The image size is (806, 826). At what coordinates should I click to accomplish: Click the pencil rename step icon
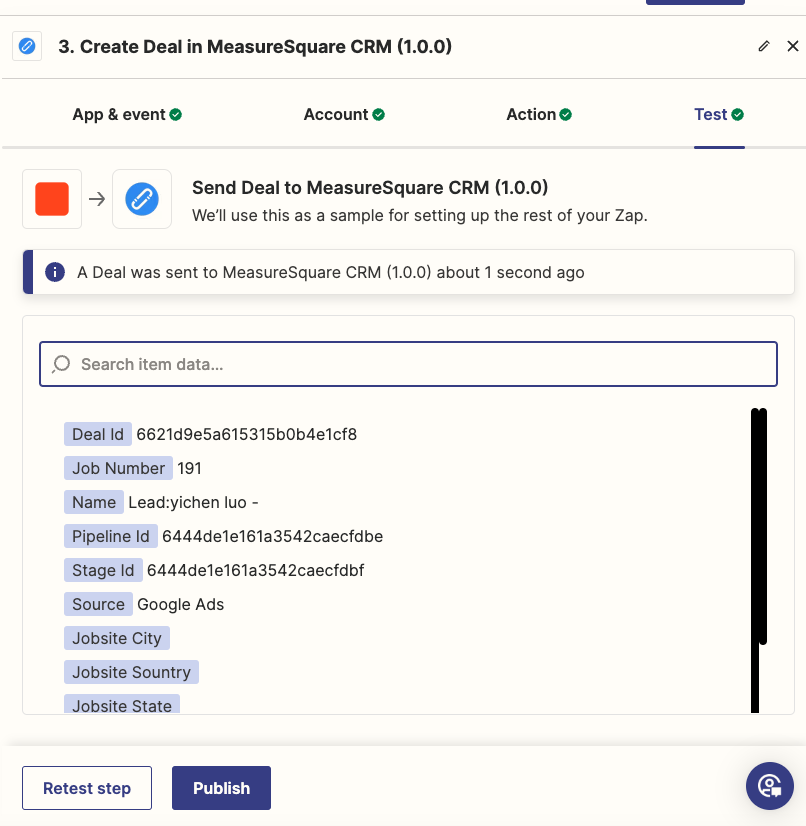764,46
